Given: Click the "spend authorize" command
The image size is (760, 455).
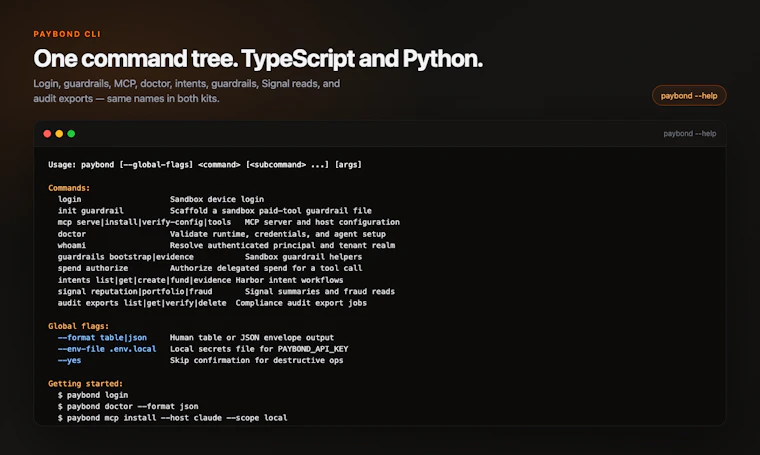Looking at the screenshot, I should [x=93, y=268].
